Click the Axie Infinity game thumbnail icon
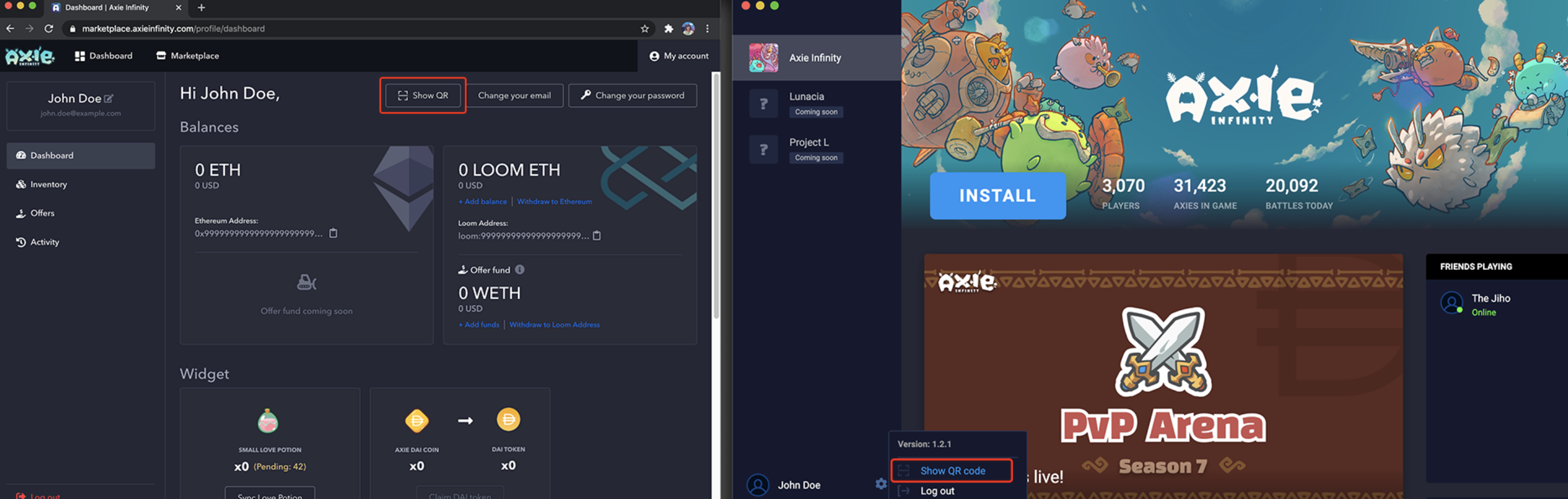The image size is (1568, 499). pyautogui.click(x=764, y=58)
